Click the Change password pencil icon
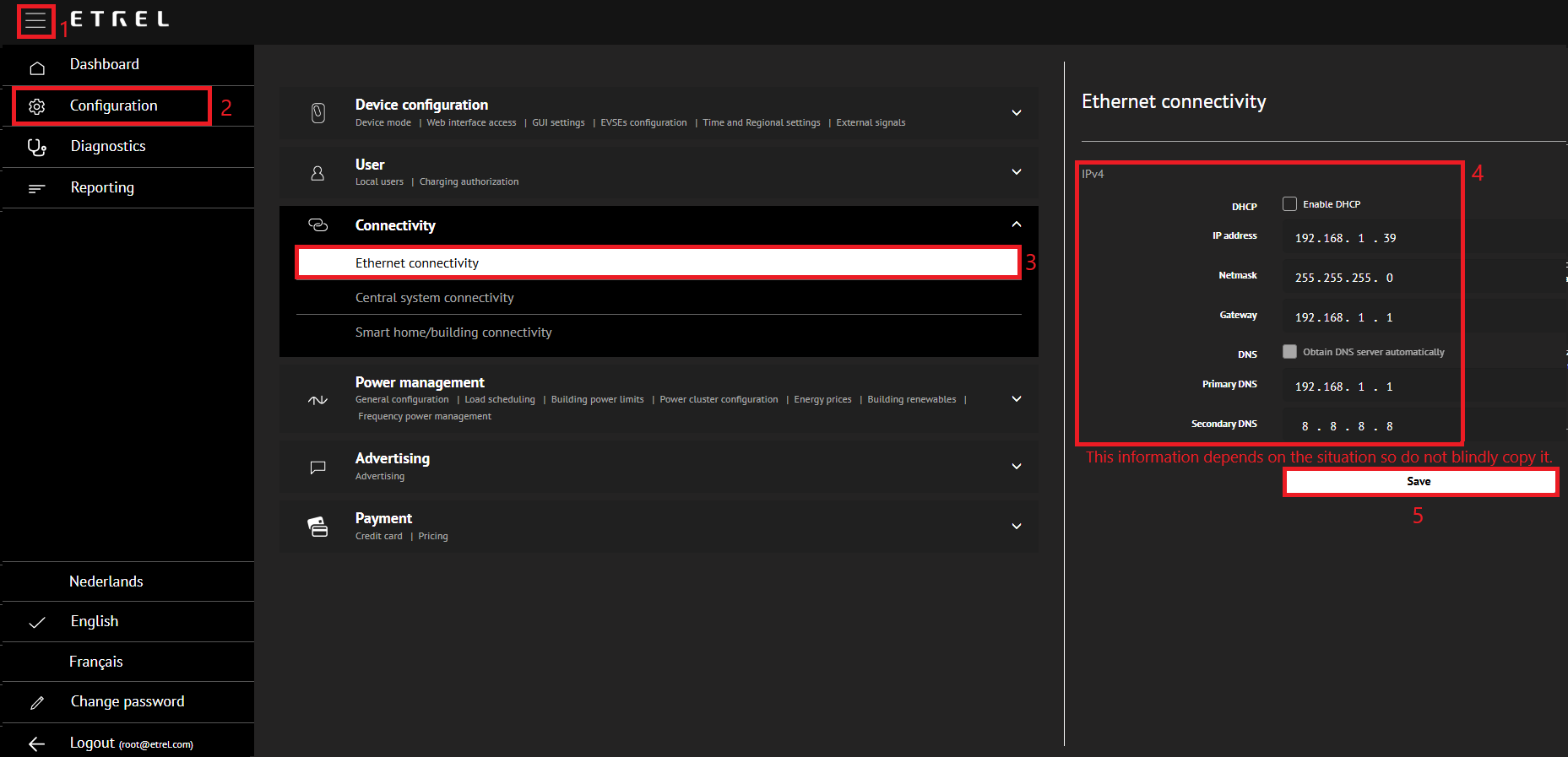 37,702
